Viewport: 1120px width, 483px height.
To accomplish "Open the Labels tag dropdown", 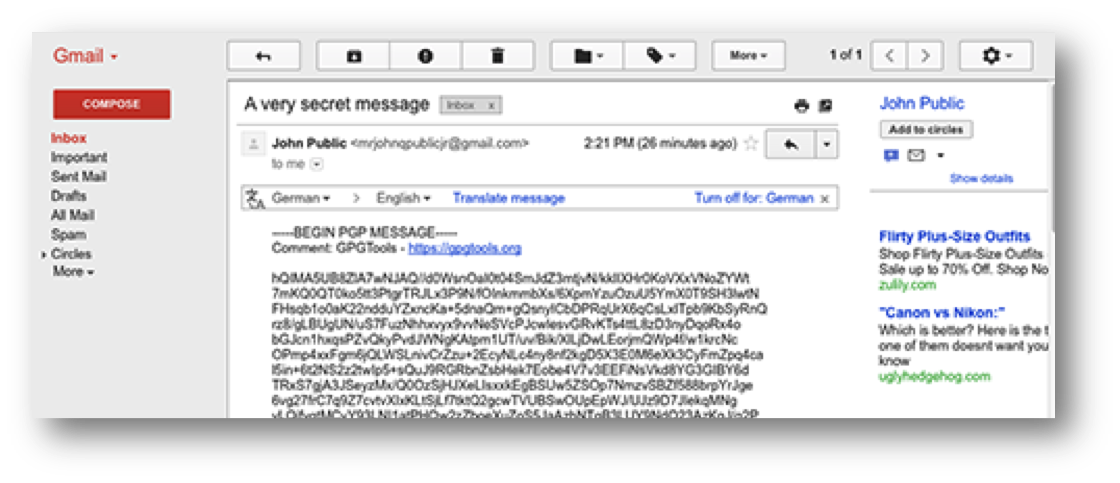I will (x=659, y=56).
